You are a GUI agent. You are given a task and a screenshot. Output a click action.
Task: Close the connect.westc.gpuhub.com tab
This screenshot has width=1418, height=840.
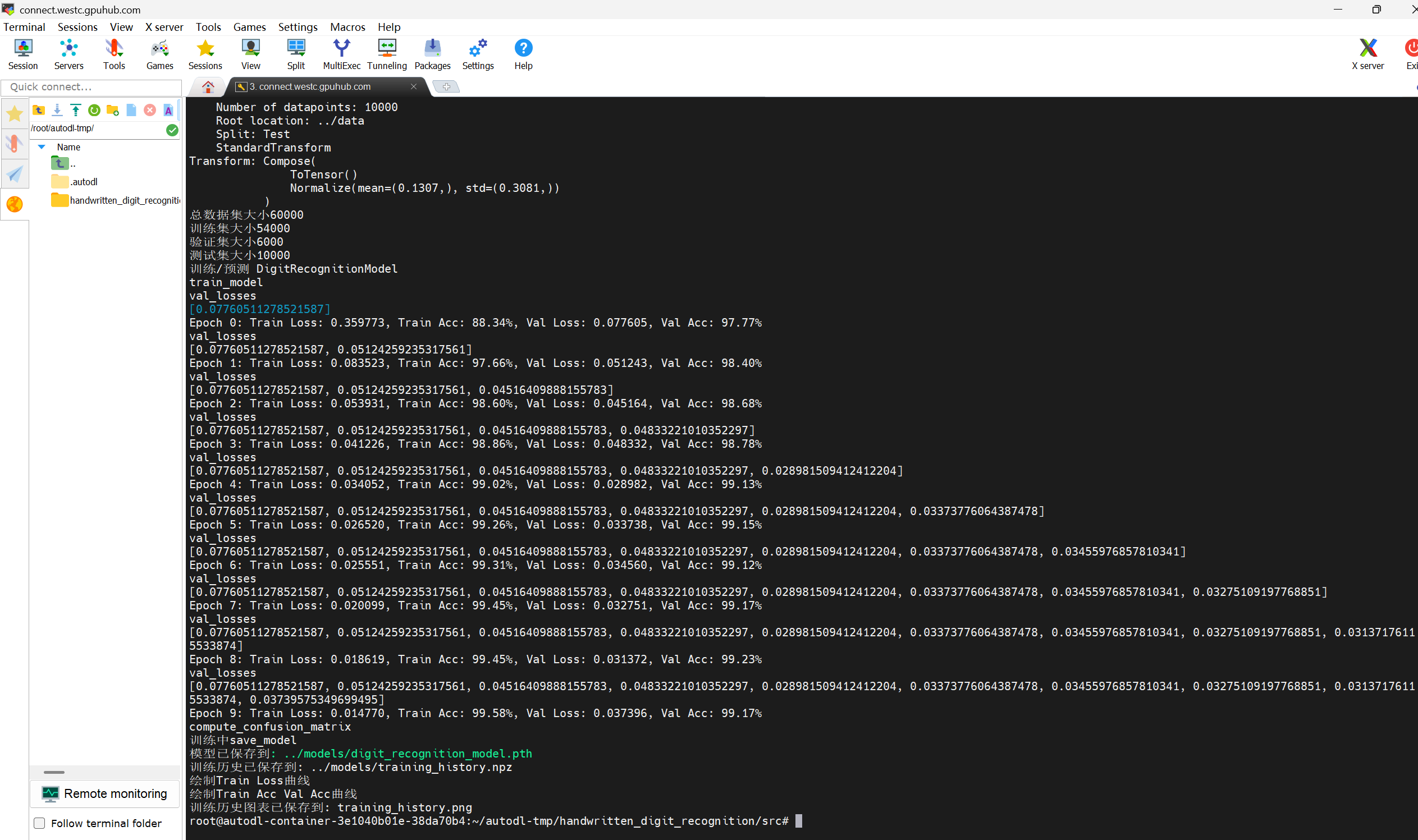[413, 86]
